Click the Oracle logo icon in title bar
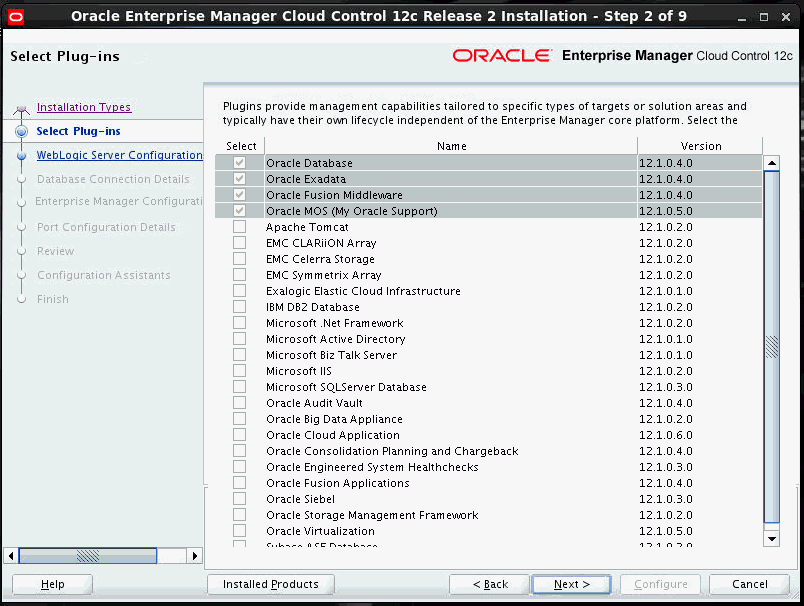This screenshot has width=804, height=606. [16, 17]
